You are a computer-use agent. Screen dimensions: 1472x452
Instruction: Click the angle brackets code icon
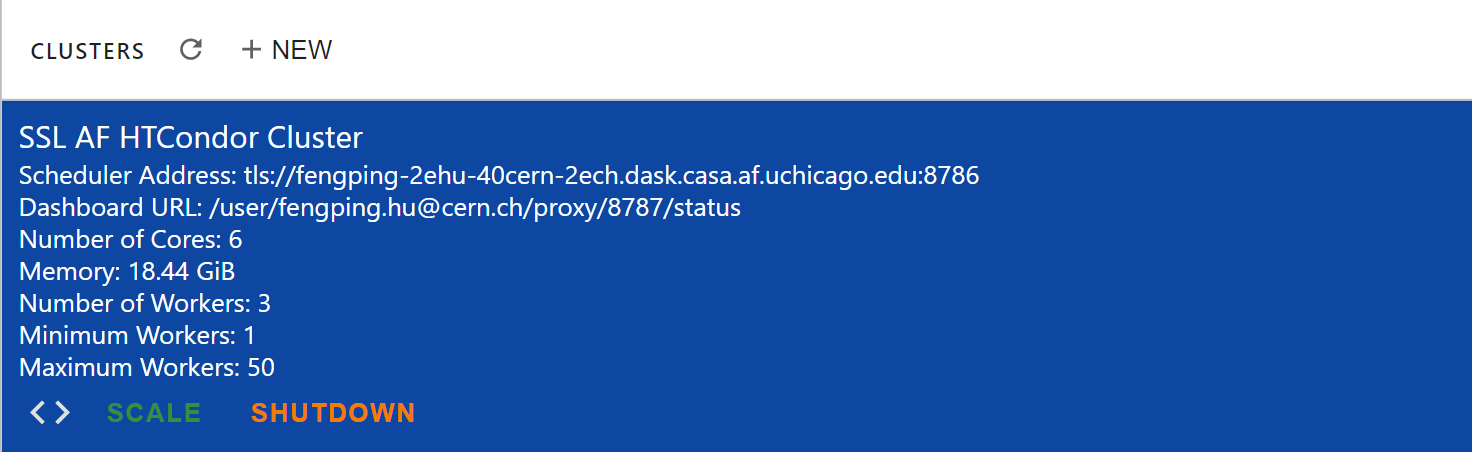tap(50, 412)
